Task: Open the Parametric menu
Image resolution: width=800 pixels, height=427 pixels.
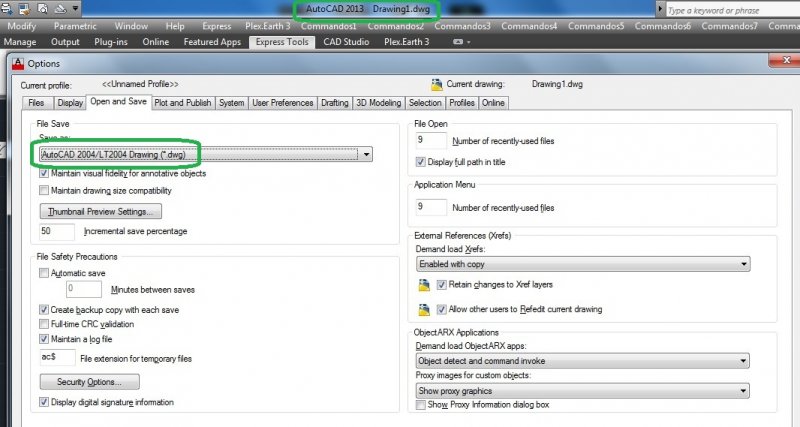Action: 75,26
